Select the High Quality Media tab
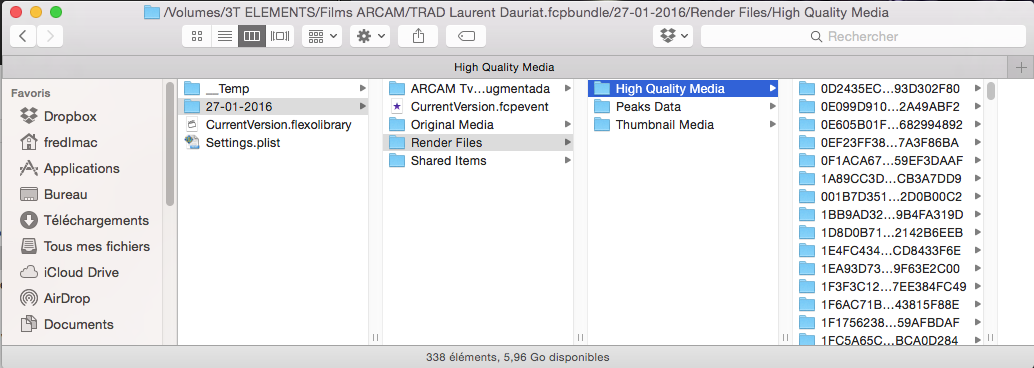This screenshot has width=1034, height=368. click(x=504, y=67)
